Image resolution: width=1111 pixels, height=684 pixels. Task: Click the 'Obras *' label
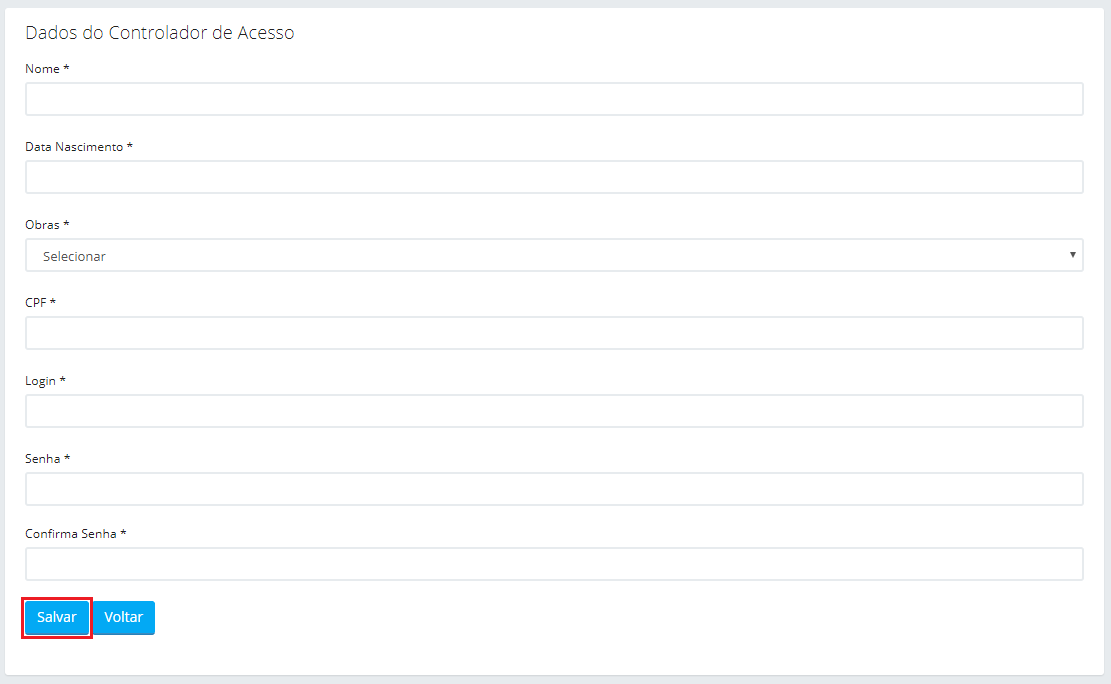click(x=47, y=225)
